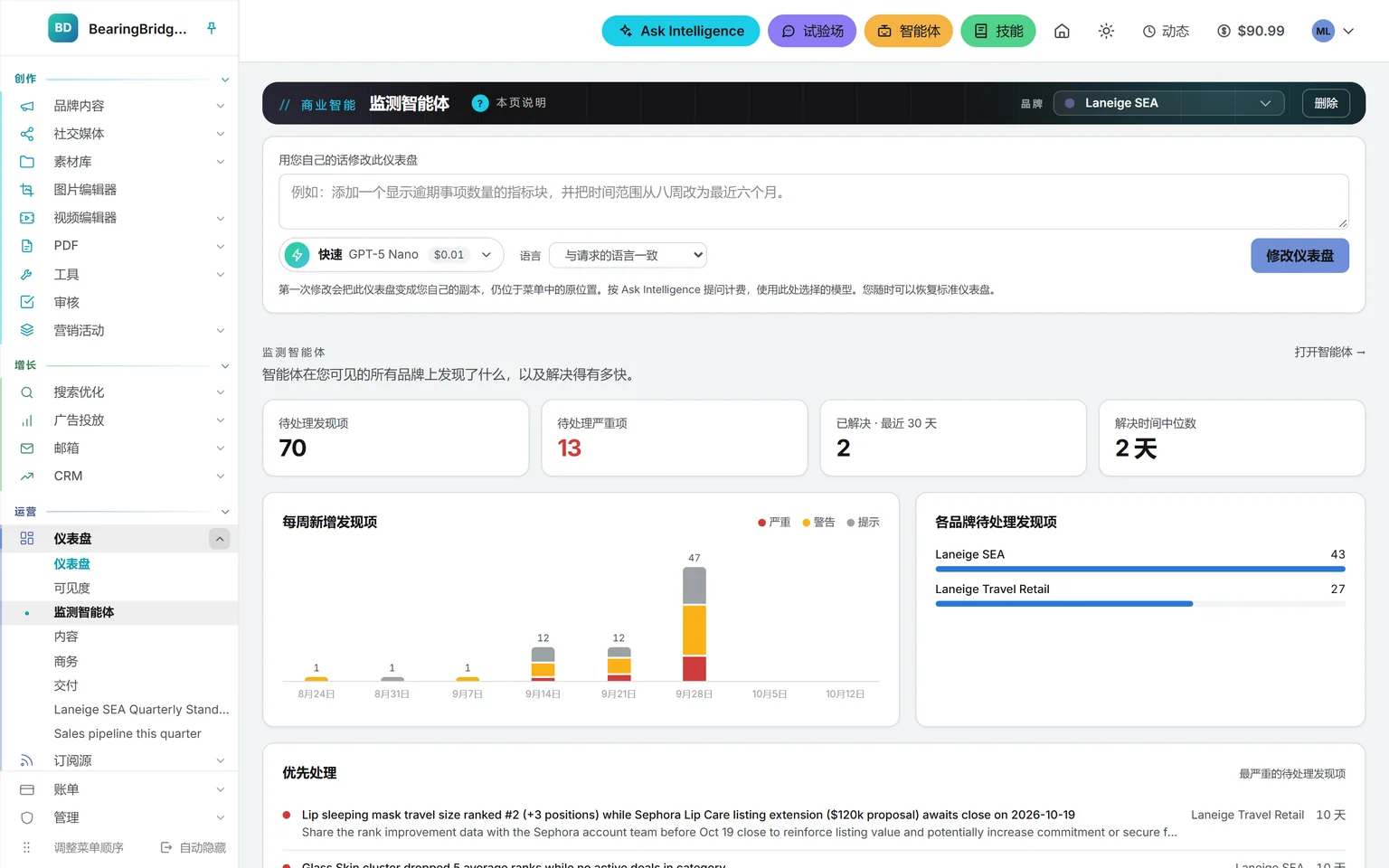Click the 邮箱 envelope icon
1389x868 pixels.
pyautogui.click(x=27, y=448)
